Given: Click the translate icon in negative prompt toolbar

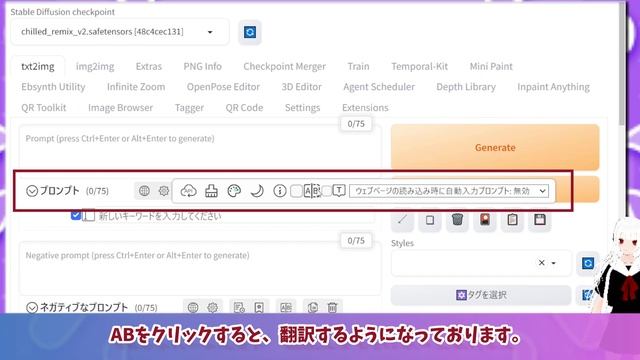Looking at the screenshot, I should coord(286,307).
